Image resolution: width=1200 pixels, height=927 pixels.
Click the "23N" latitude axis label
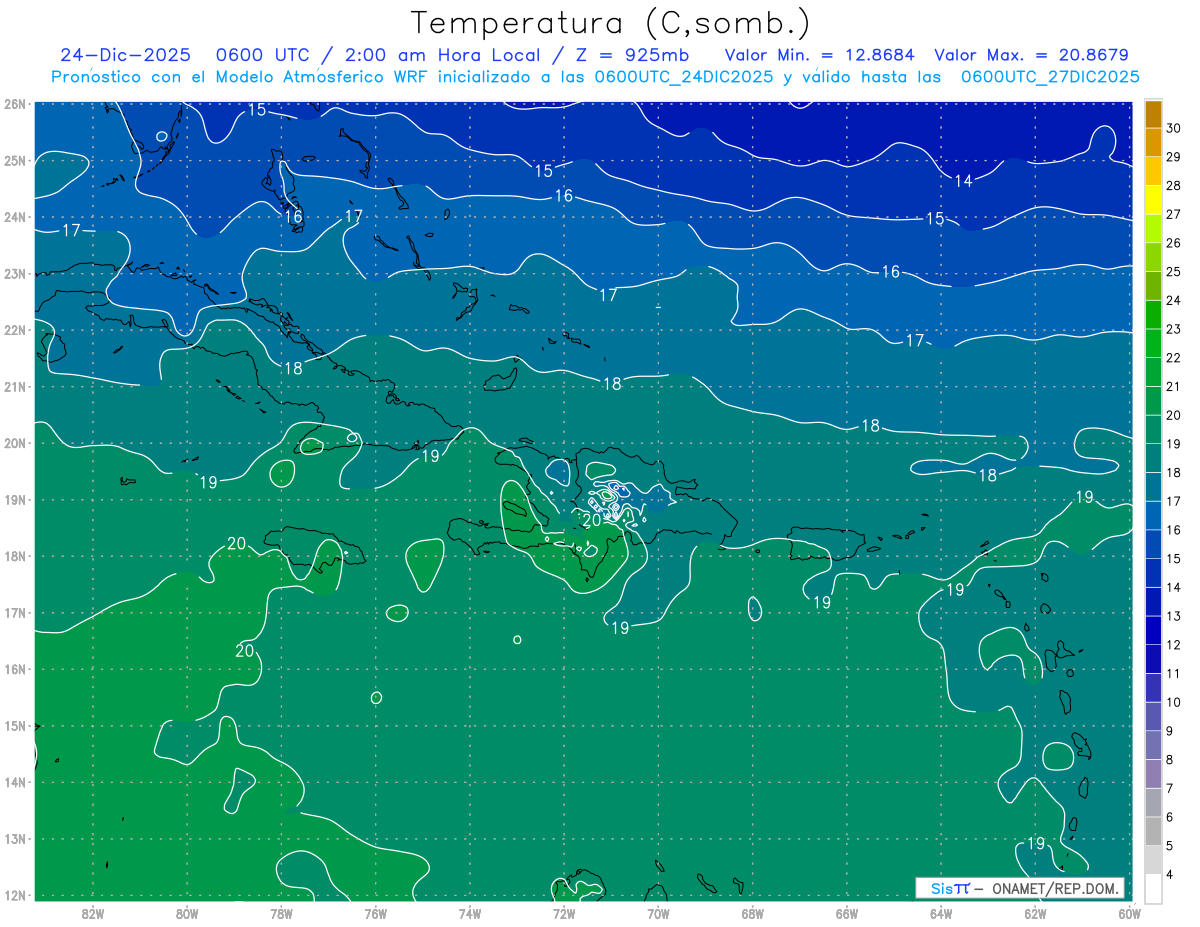14,274
